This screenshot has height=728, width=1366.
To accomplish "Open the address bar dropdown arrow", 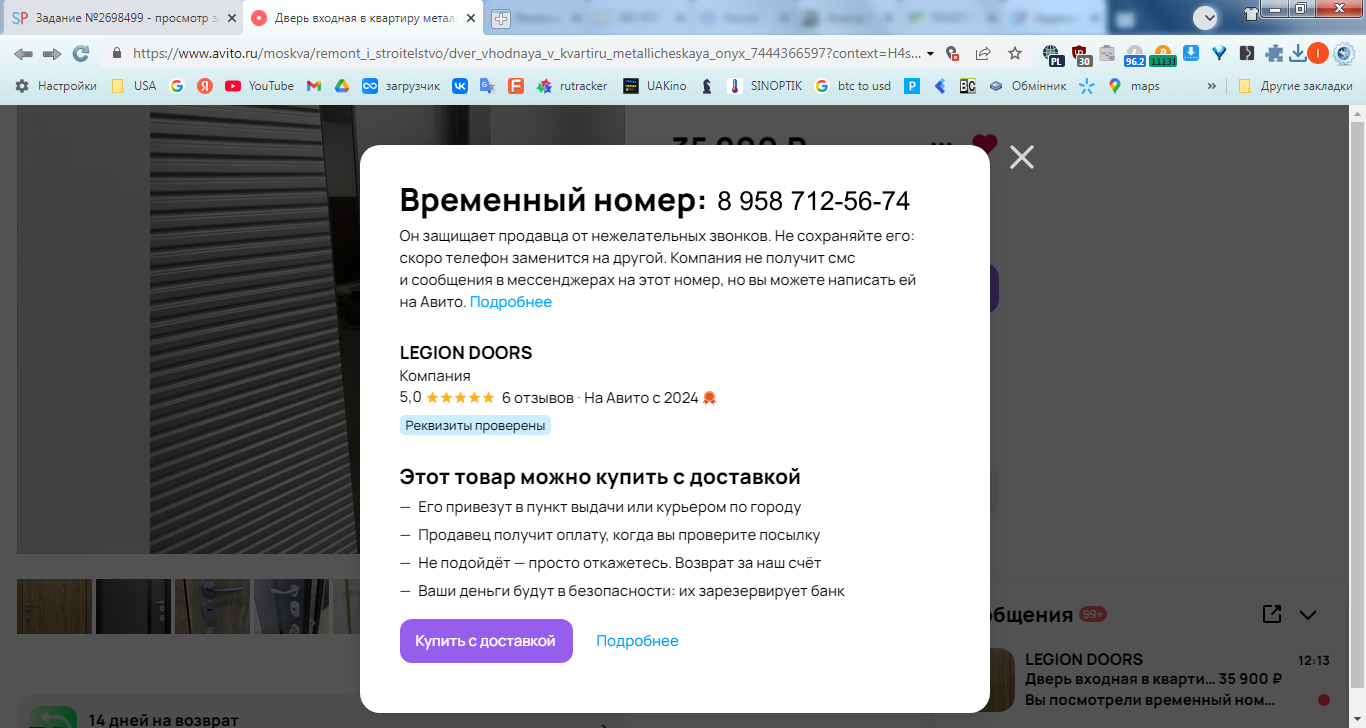I will (x=931, y=54).
